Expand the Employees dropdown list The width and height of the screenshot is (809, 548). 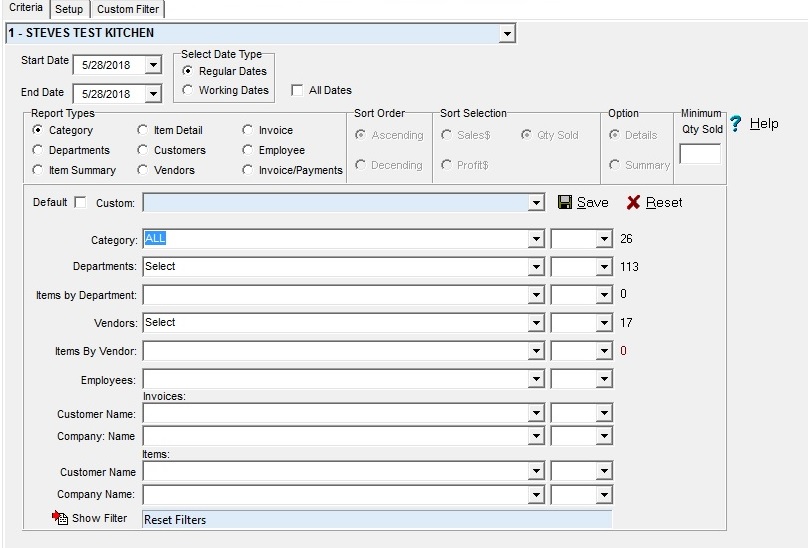[537, 380]
